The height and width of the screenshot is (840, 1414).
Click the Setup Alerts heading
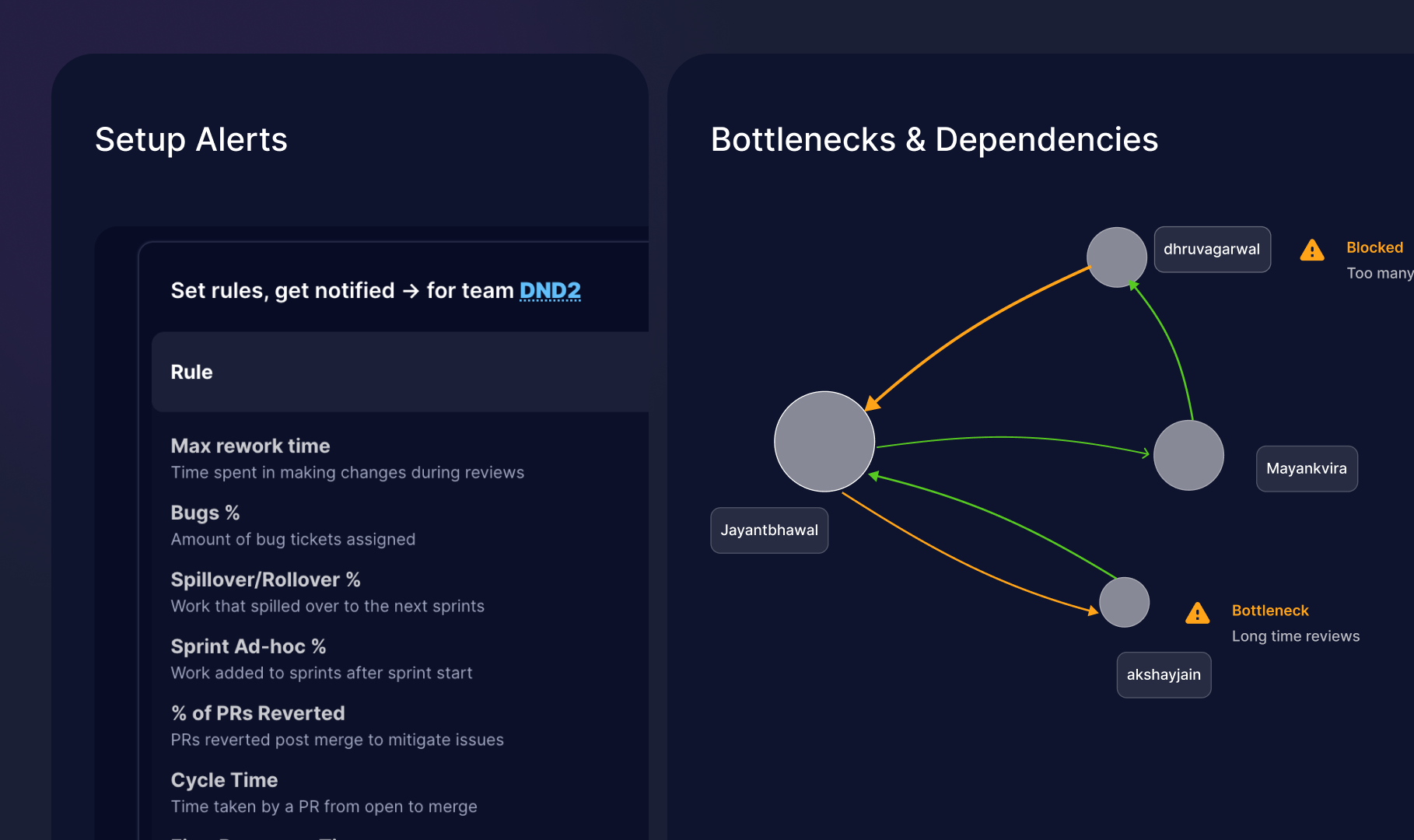191,140
